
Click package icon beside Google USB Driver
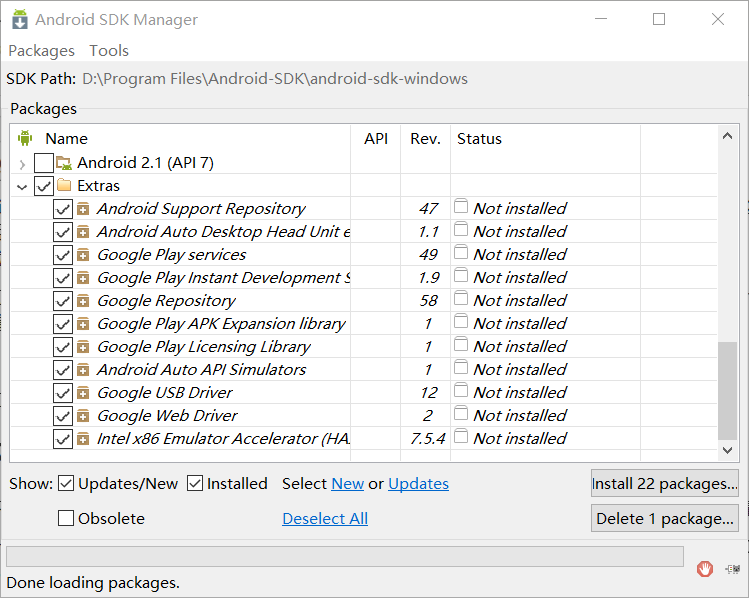(x=83, y=393)
